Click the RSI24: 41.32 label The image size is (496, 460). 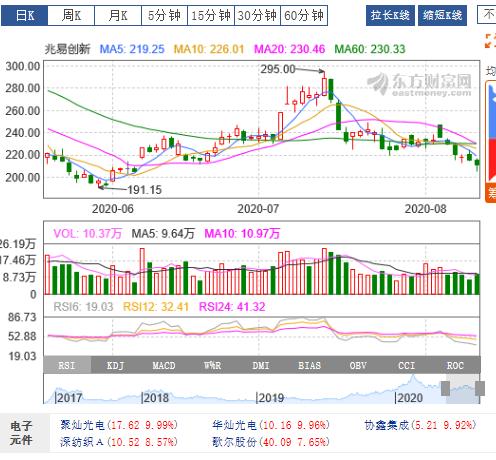(232, 307)
